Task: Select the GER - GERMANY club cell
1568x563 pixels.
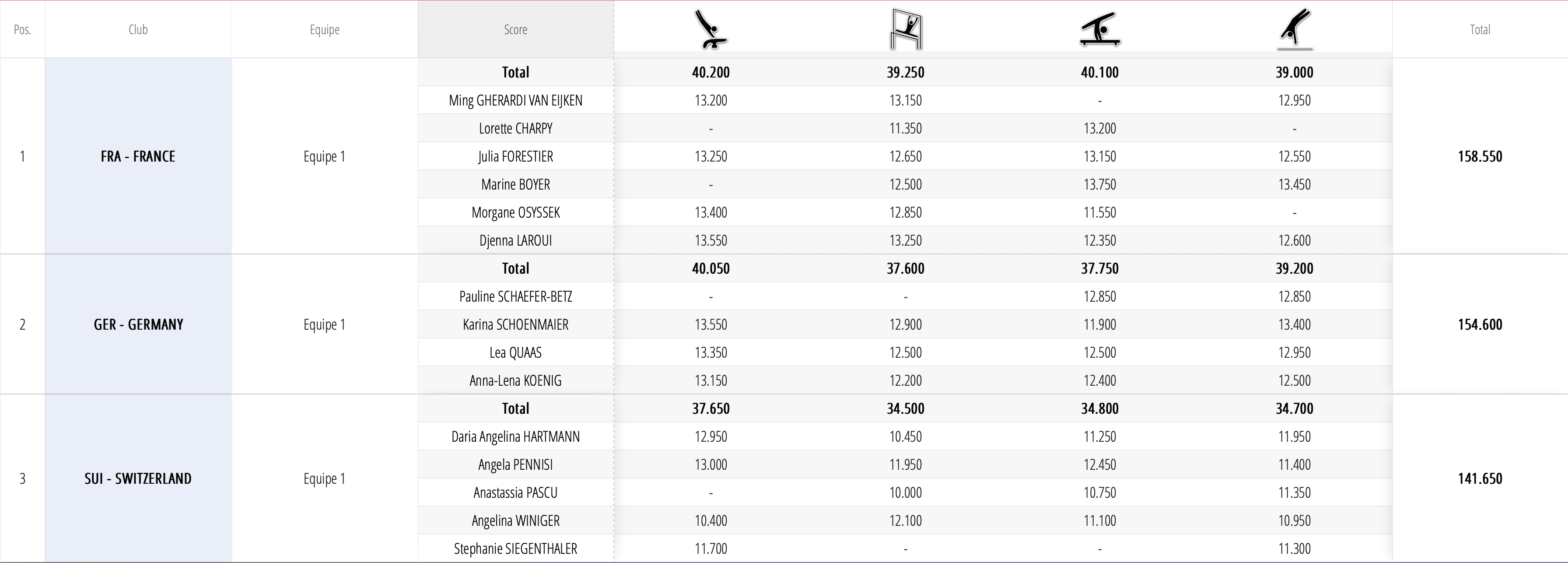Action: (x=138, y=324)
